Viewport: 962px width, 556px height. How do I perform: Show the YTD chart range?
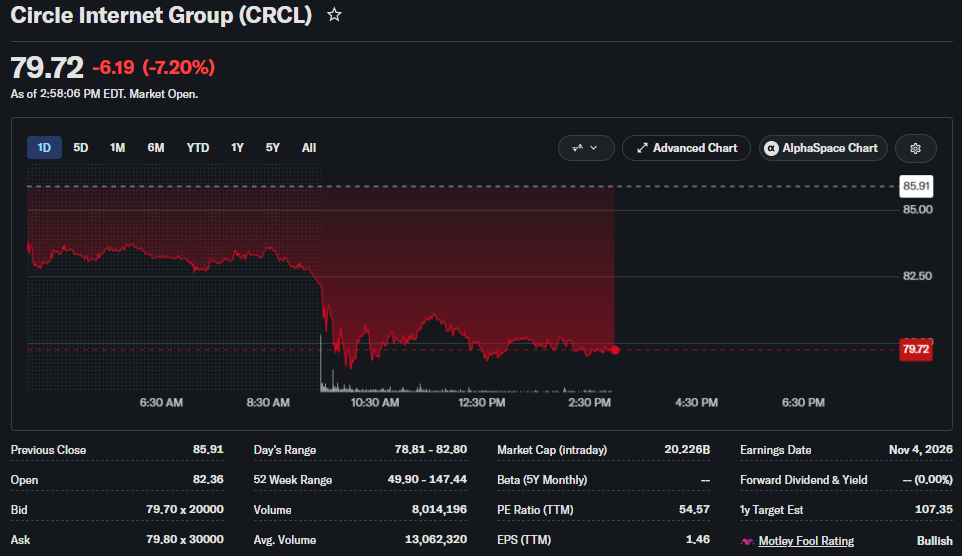click(x=198, y=148)
